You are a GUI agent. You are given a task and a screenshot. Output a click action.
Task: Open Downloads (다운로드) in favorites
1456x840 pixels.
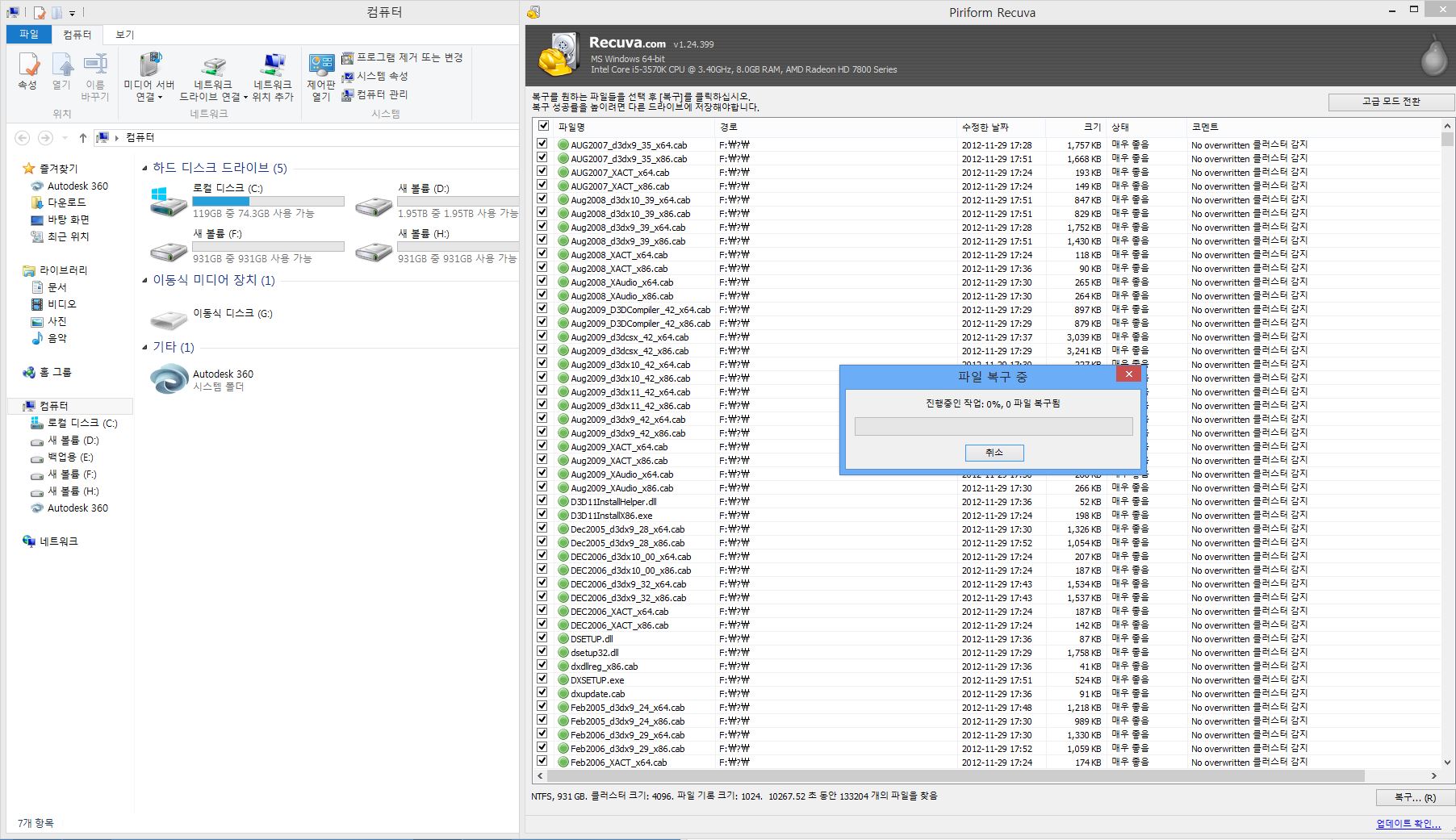tap(66, 203)
